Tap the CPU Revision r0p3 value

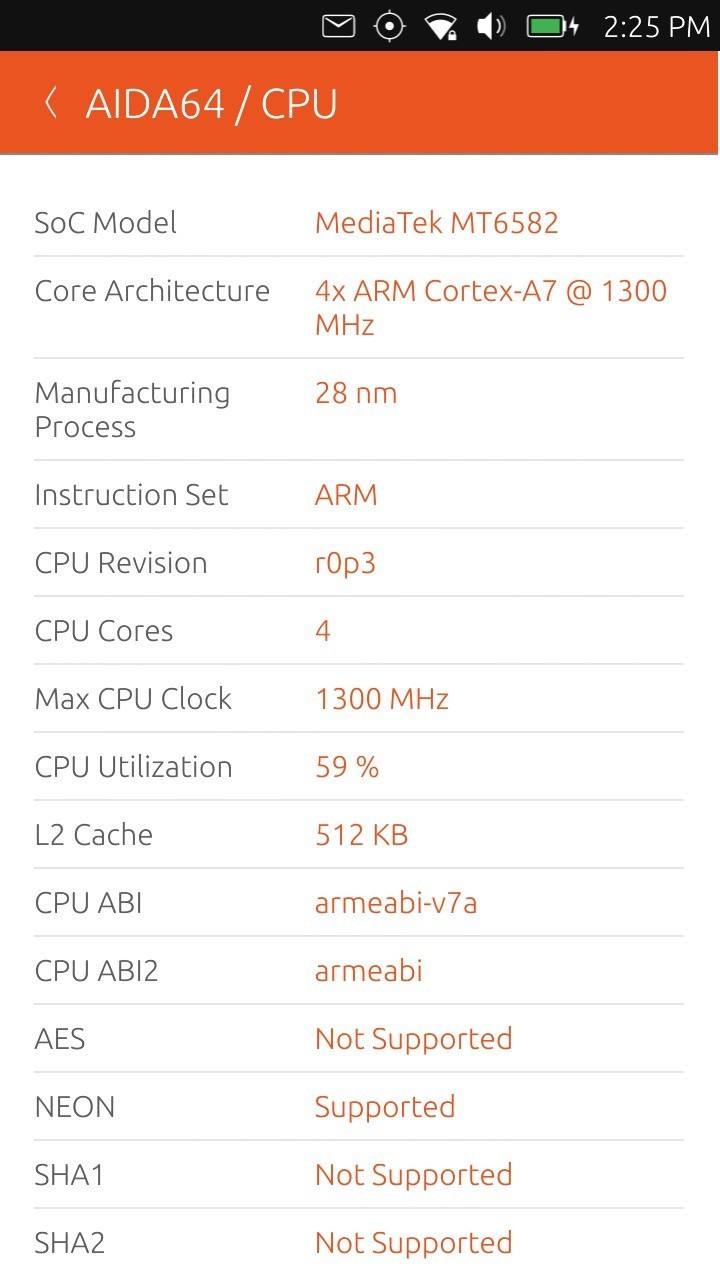(x=345, y=563)
